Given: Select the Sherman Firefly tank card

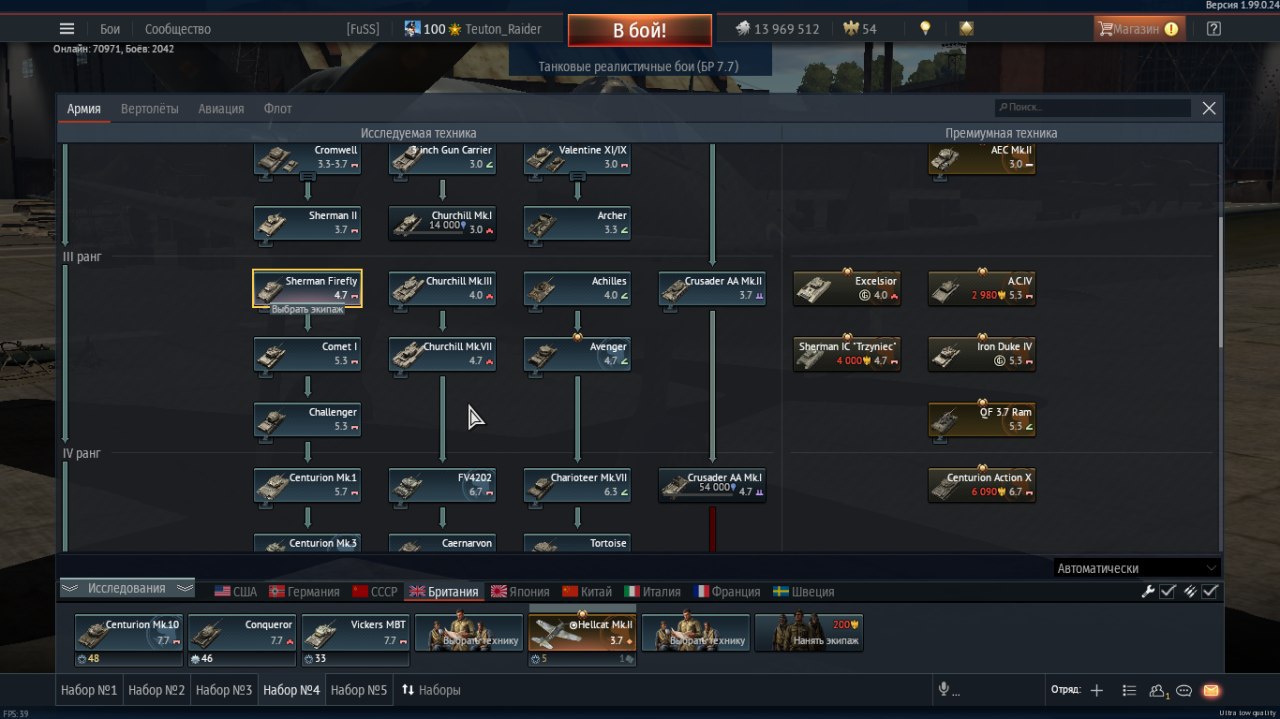Looking at the screenshot, I should (307, 288).
